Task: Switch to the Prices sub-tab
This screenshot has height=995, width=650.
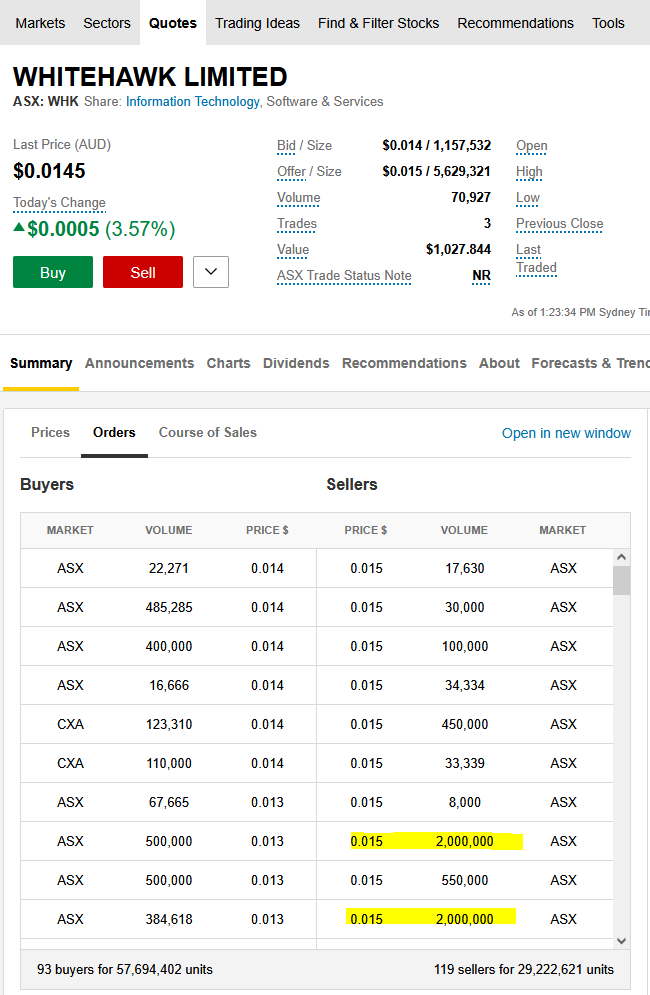Action: [50, 433]
